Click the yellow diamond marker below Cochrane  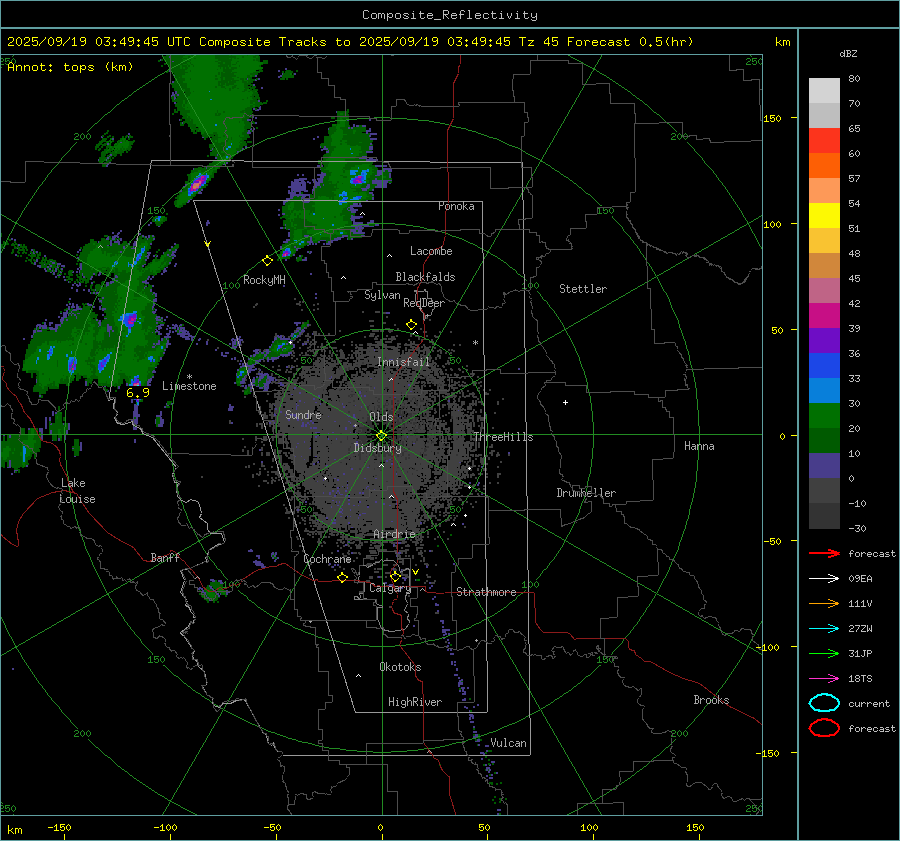click(343, 577)
